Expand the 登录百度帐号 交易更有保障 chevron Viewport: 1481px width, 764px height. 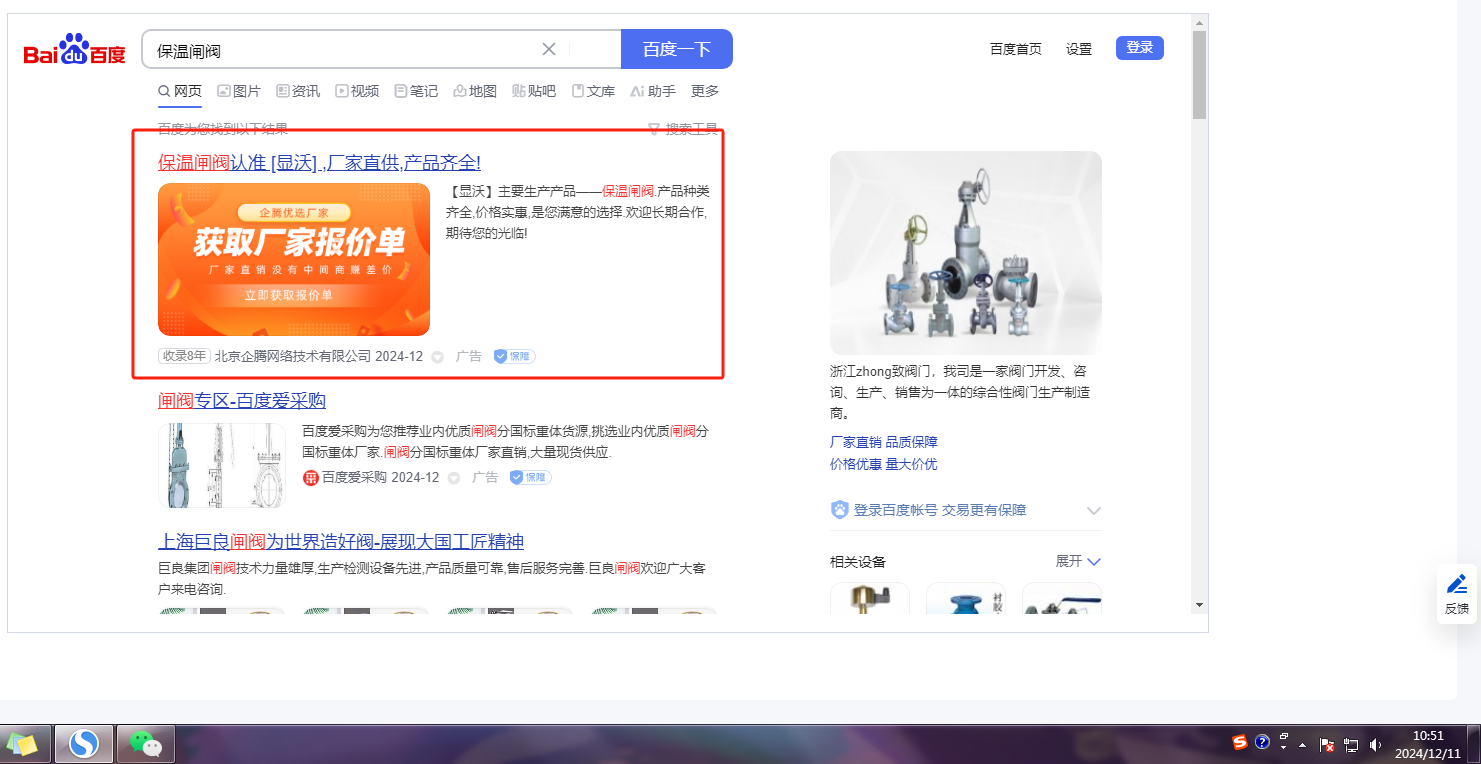[x=1093, y=511]
